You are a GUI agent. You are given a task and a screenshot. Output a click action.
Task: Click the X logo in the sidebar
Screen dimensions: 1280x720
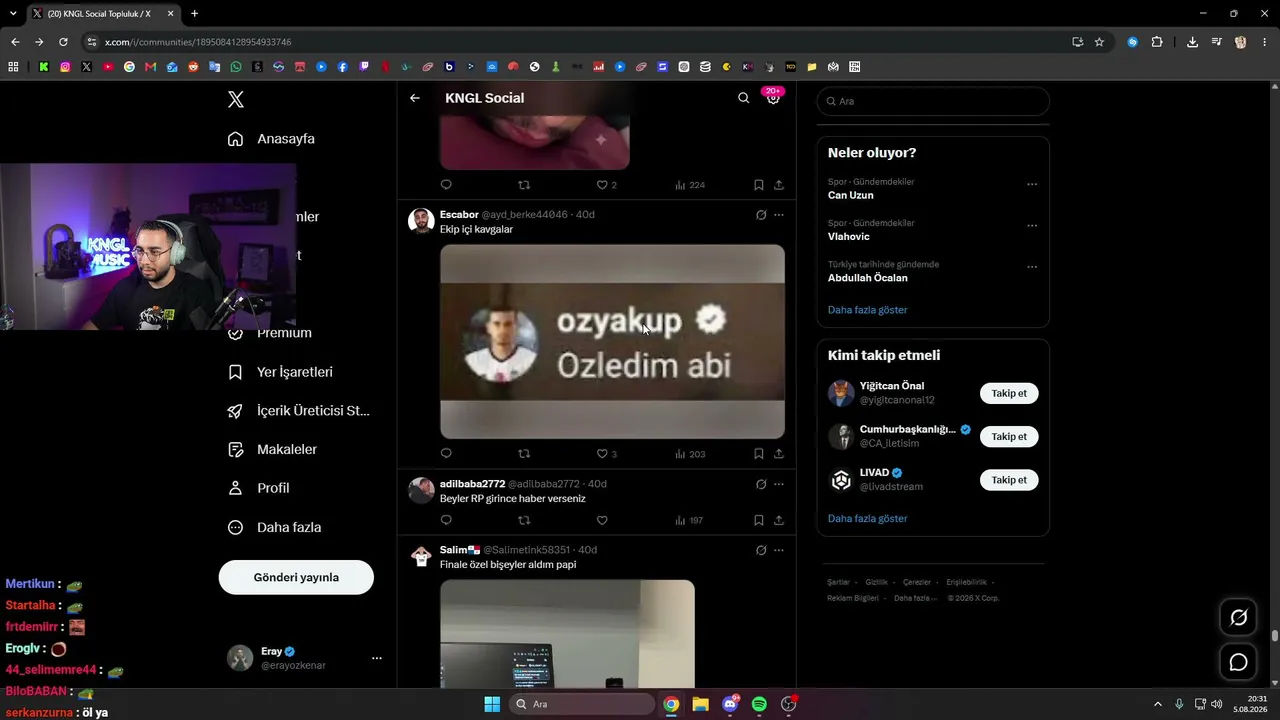coord(236,99)
